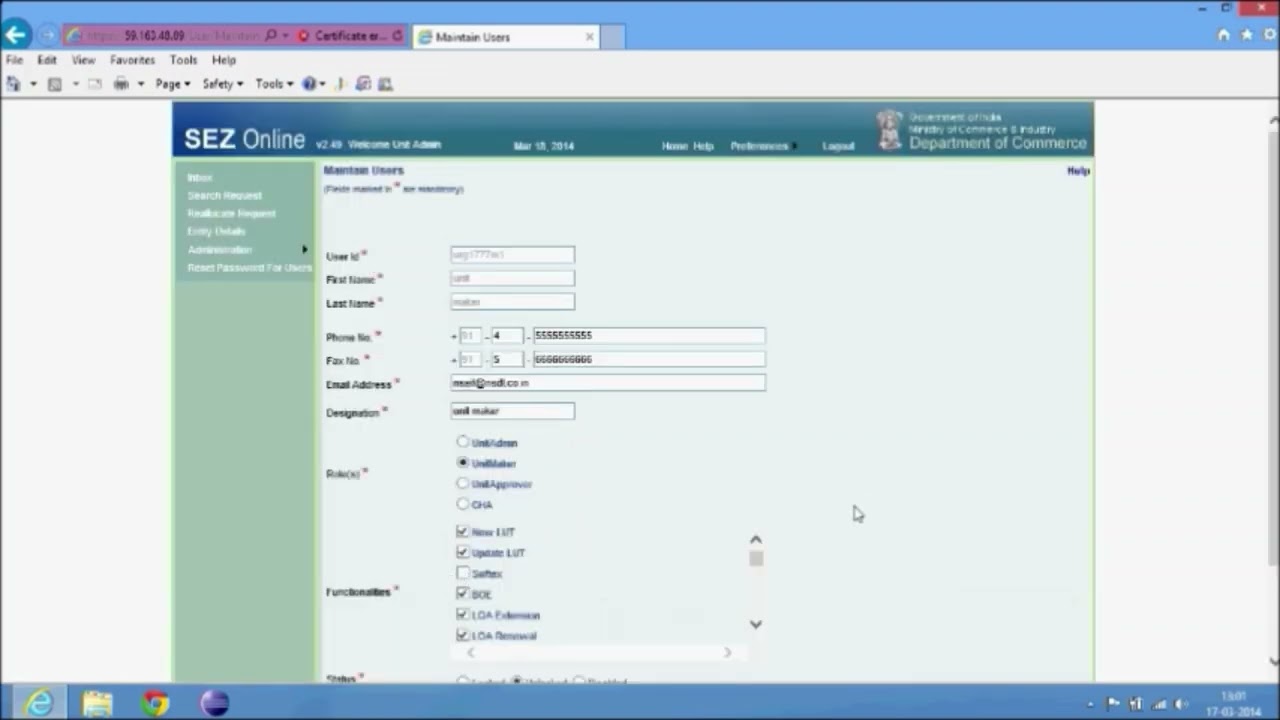Select the UnitAdmin role radio button
The image size is (1280, 720).
click(462, 441)
